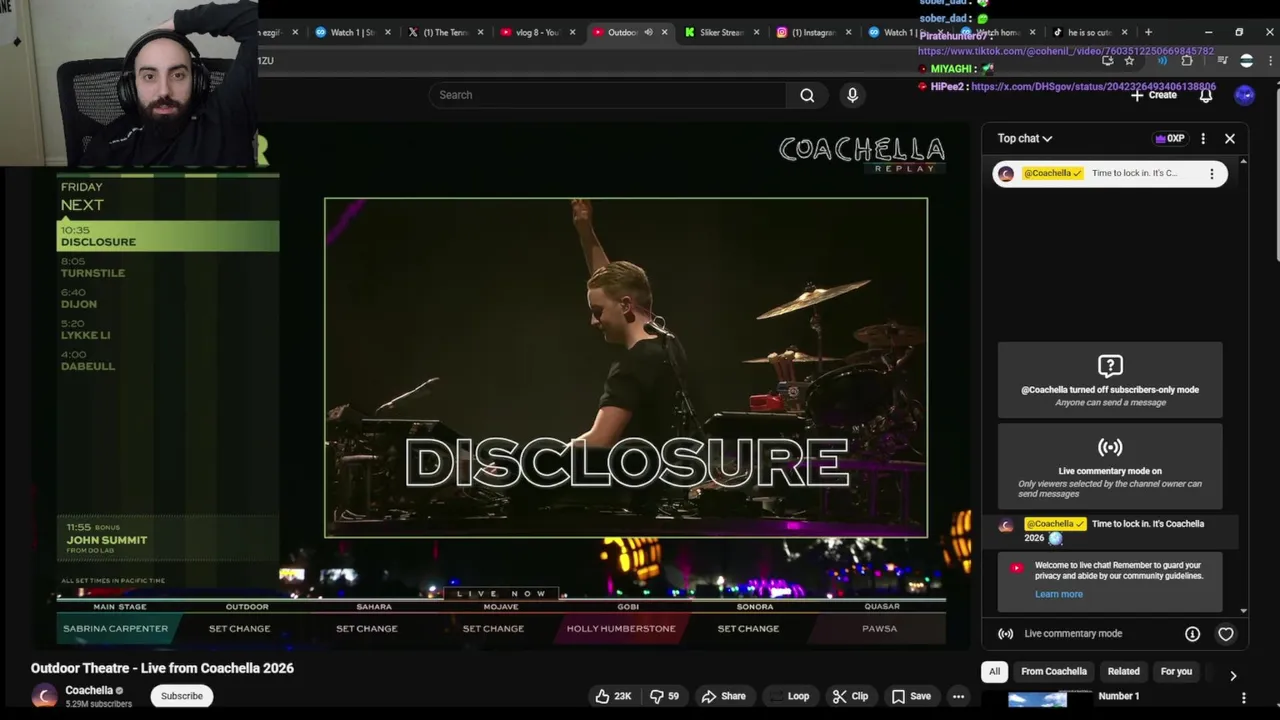Image resolution: width=1280 pixels, height=720 pixels.
Task: Click Pawsa under Quasar stage
Action: point(880,629)
